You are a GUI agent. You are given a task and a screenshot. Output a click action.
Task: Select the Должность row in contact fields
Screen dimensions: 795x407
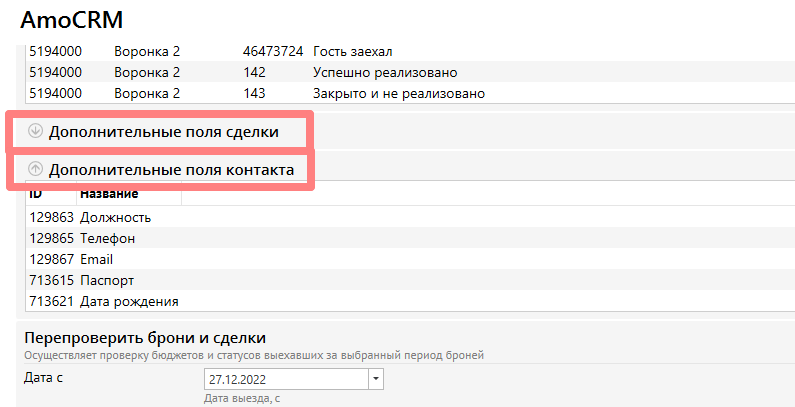point(410,217)
